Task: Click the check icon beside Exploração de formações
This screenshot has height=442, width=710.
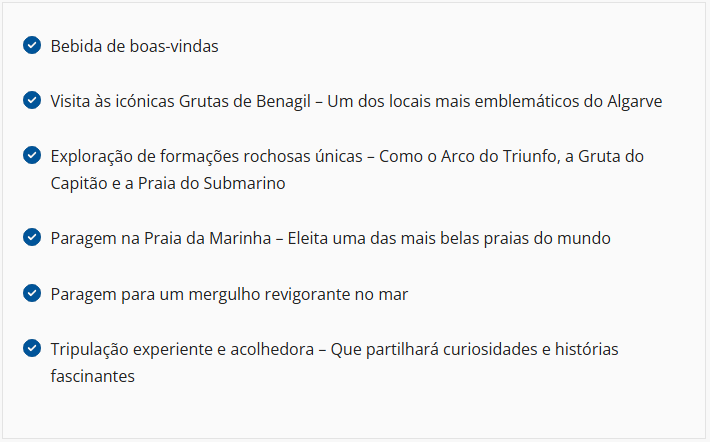Action: pyautogui.click(x=32, y=155)
